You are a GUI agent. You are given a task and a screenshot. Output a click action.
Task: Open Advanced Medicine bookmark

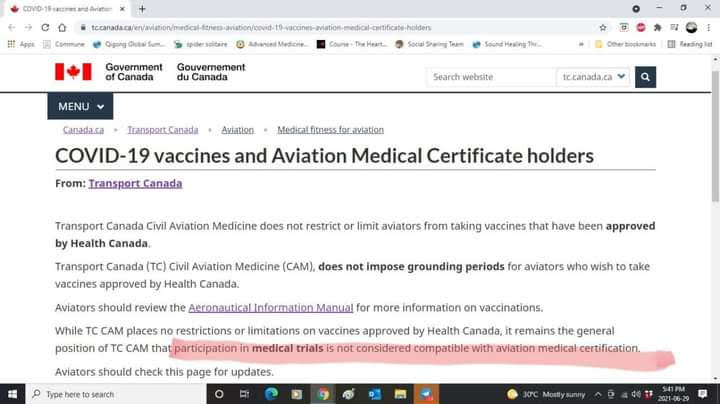coord(272,44)
